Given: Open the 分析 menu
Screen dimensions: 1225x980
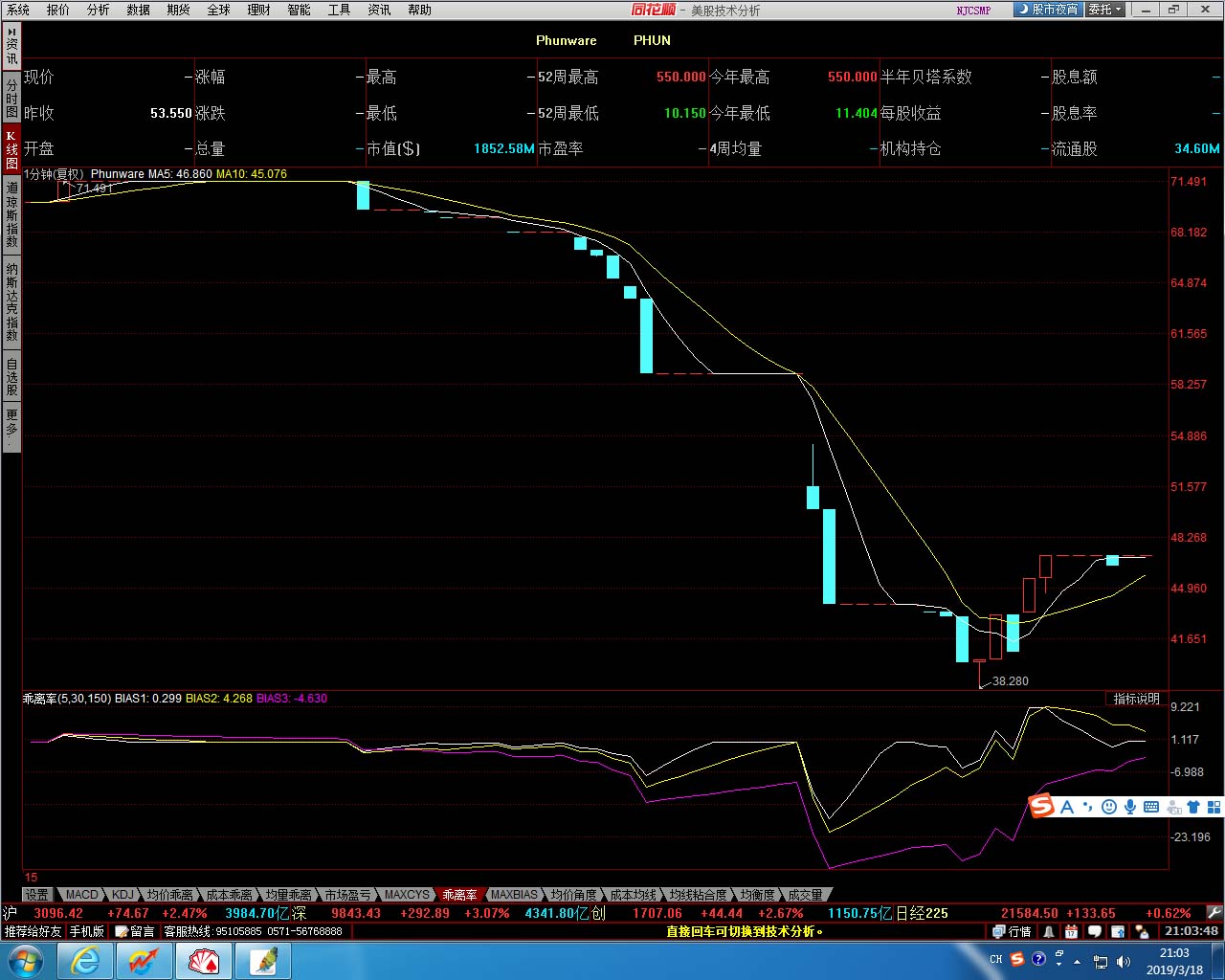Looking at the screenshot, I should (x=99, y=10).
